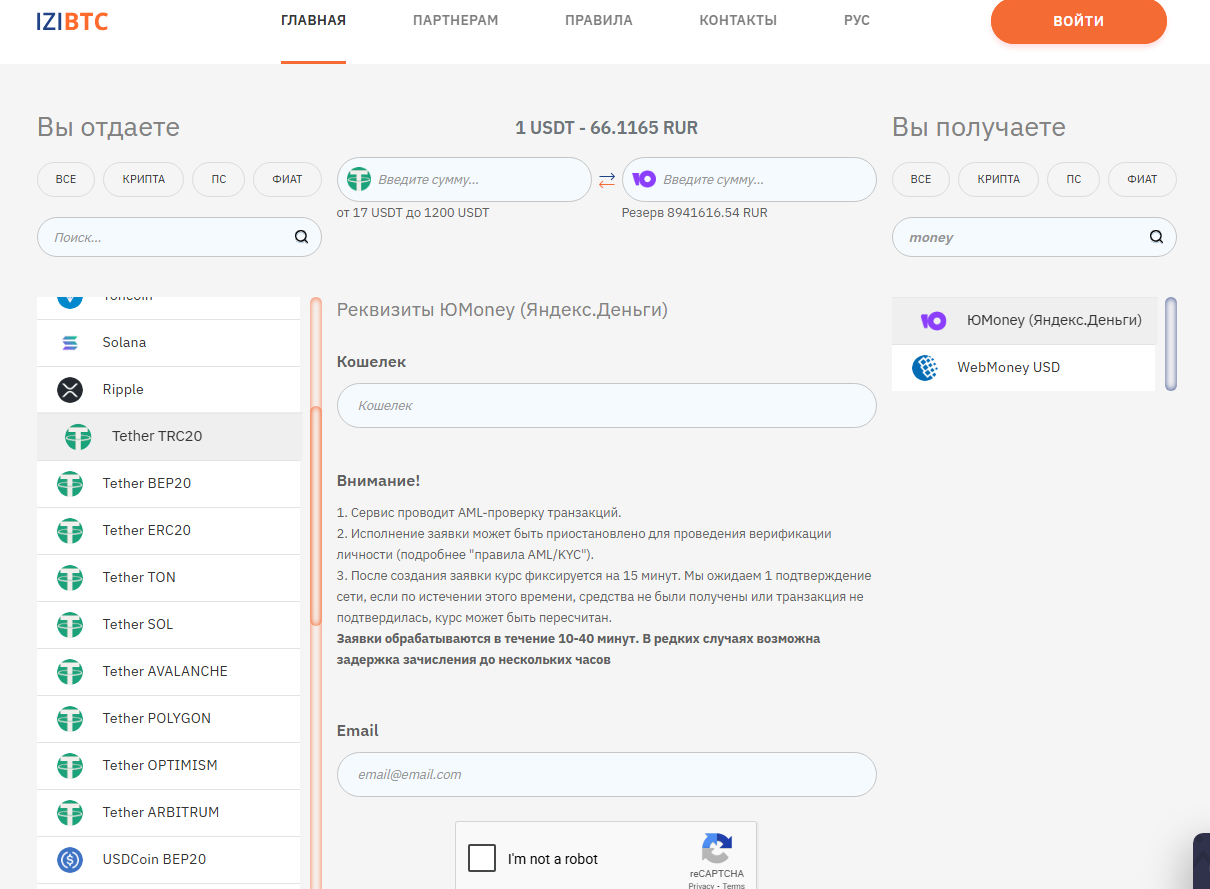Check the I'm not a robot checkbox

(x=482, y=859)
